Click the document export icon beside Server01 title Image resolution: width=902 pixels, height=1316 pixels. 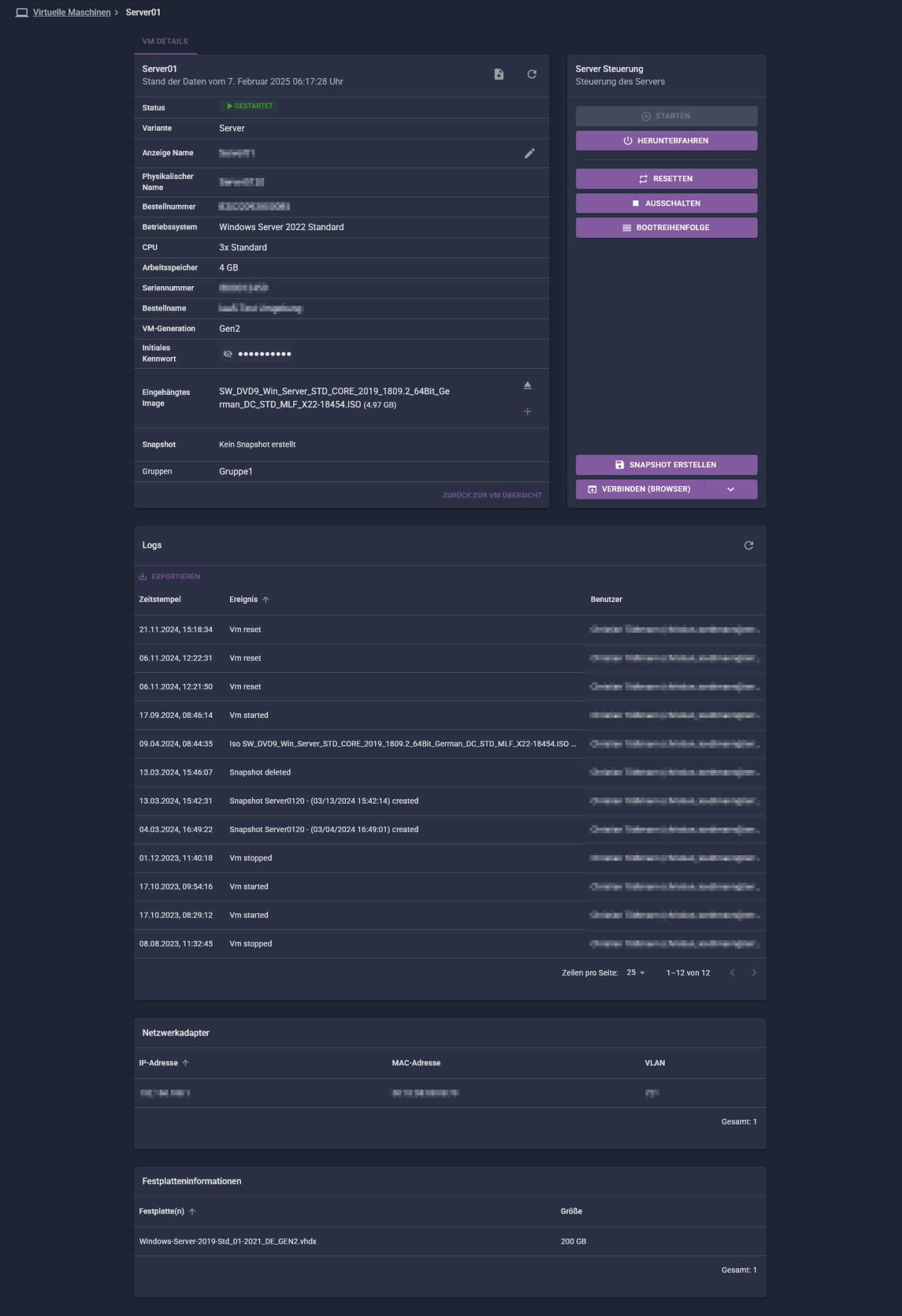499,75
